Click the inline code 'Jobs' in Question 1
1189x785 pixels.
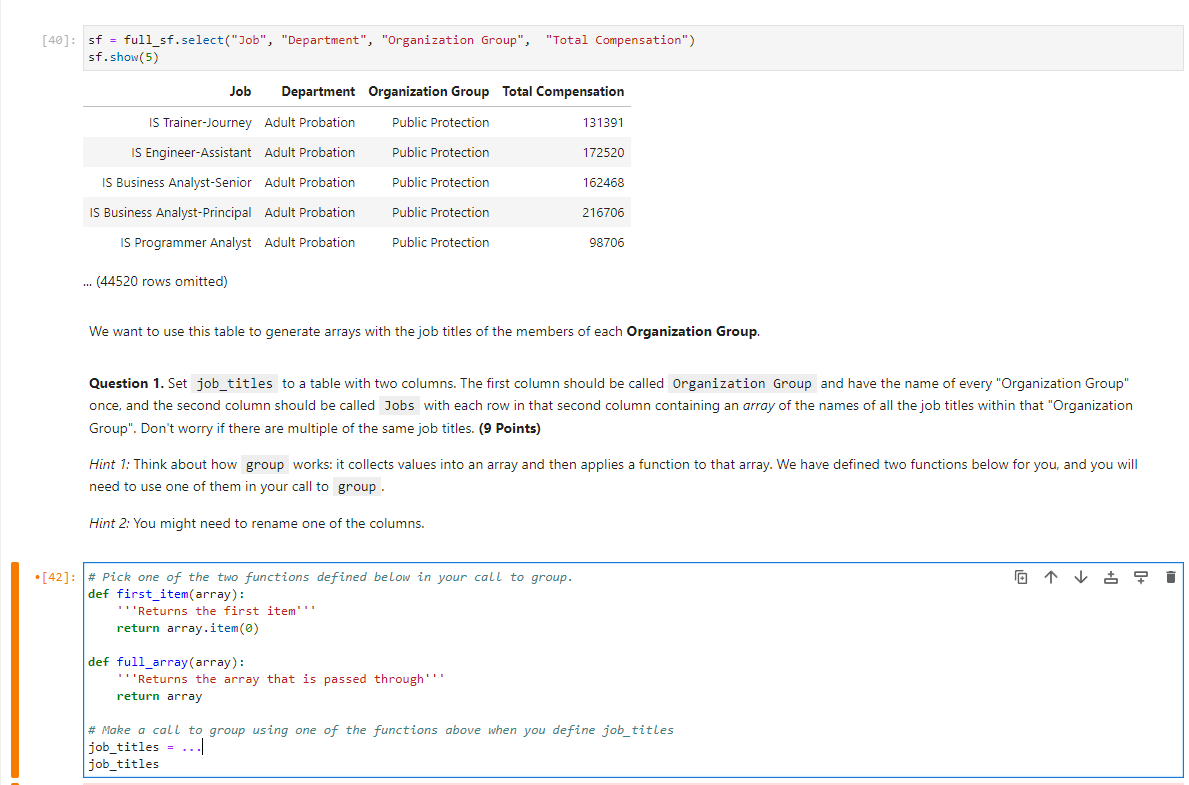(x=399, y=406)
